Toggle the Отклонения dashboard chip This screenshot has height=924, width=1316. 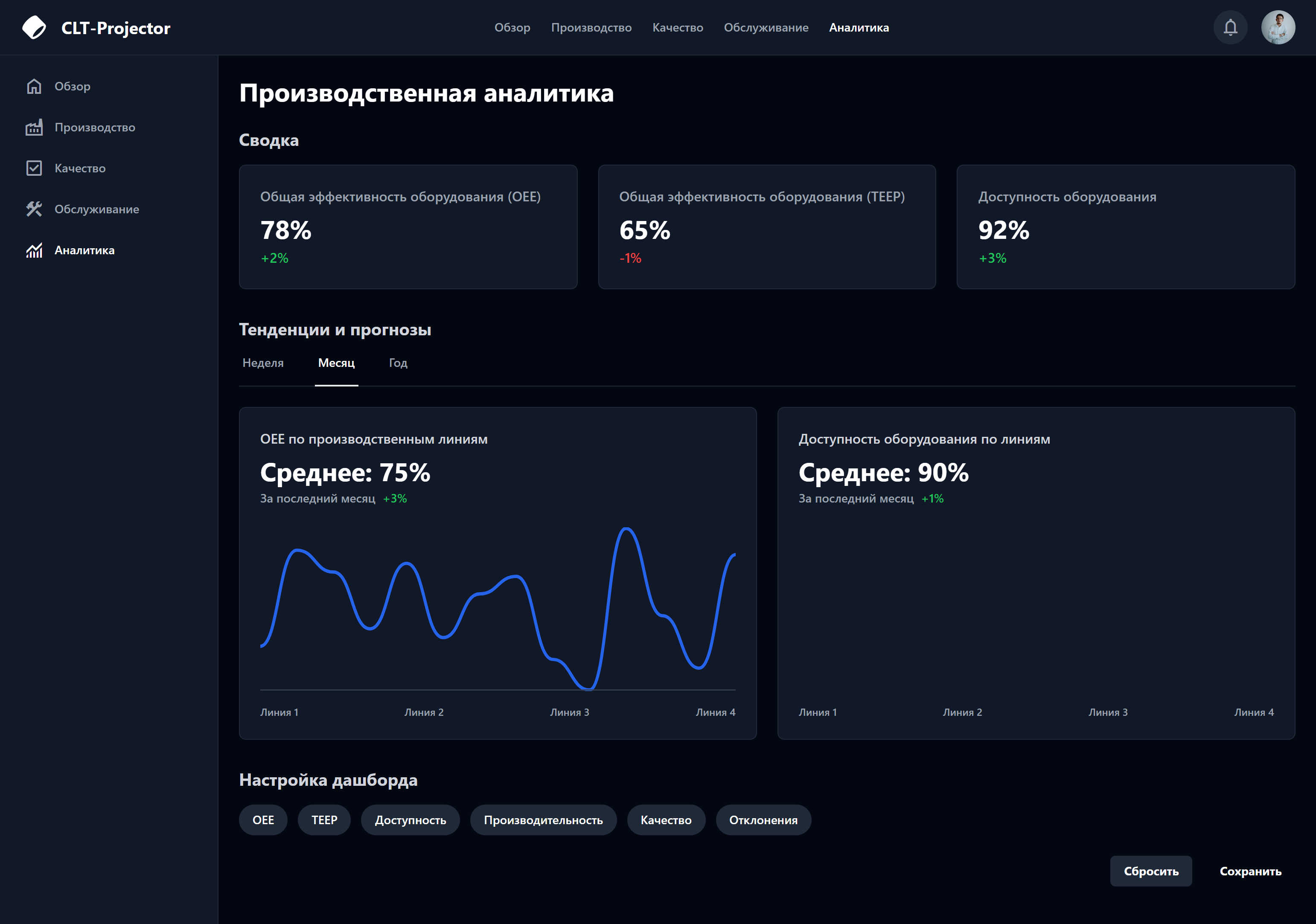763,820
